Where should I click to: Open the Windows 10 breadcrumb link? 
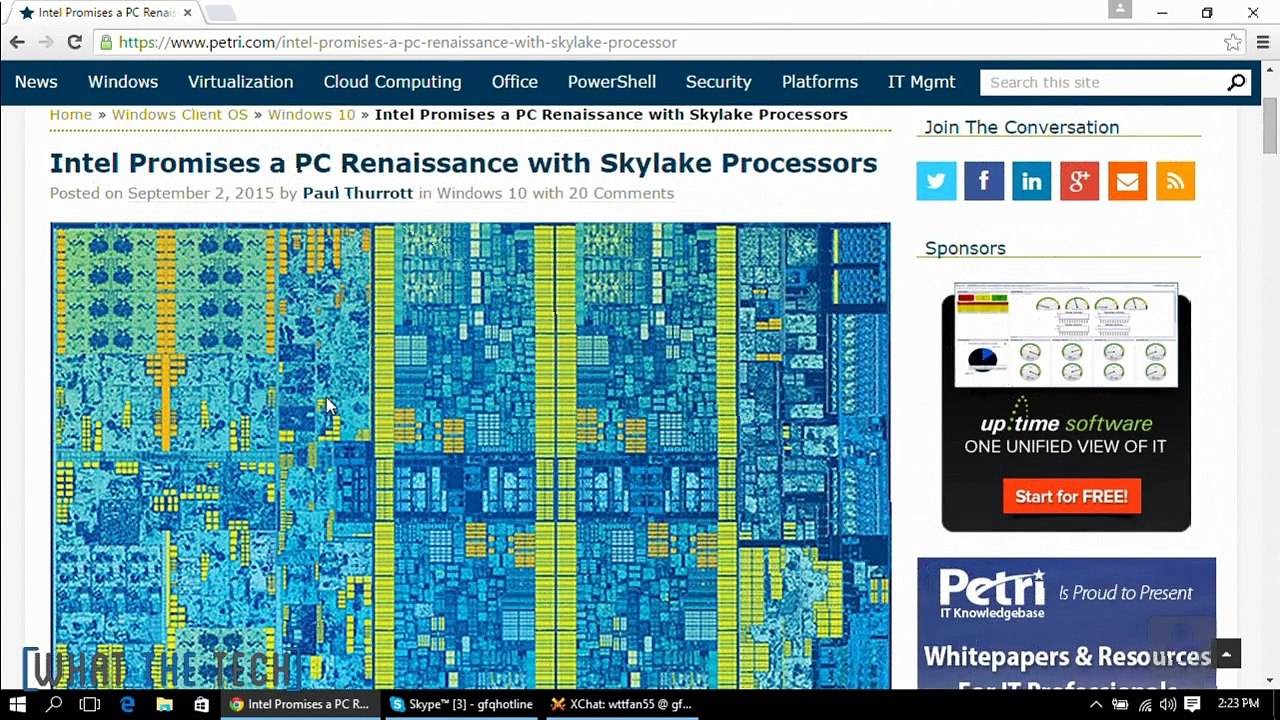click(x=311, y=114)
